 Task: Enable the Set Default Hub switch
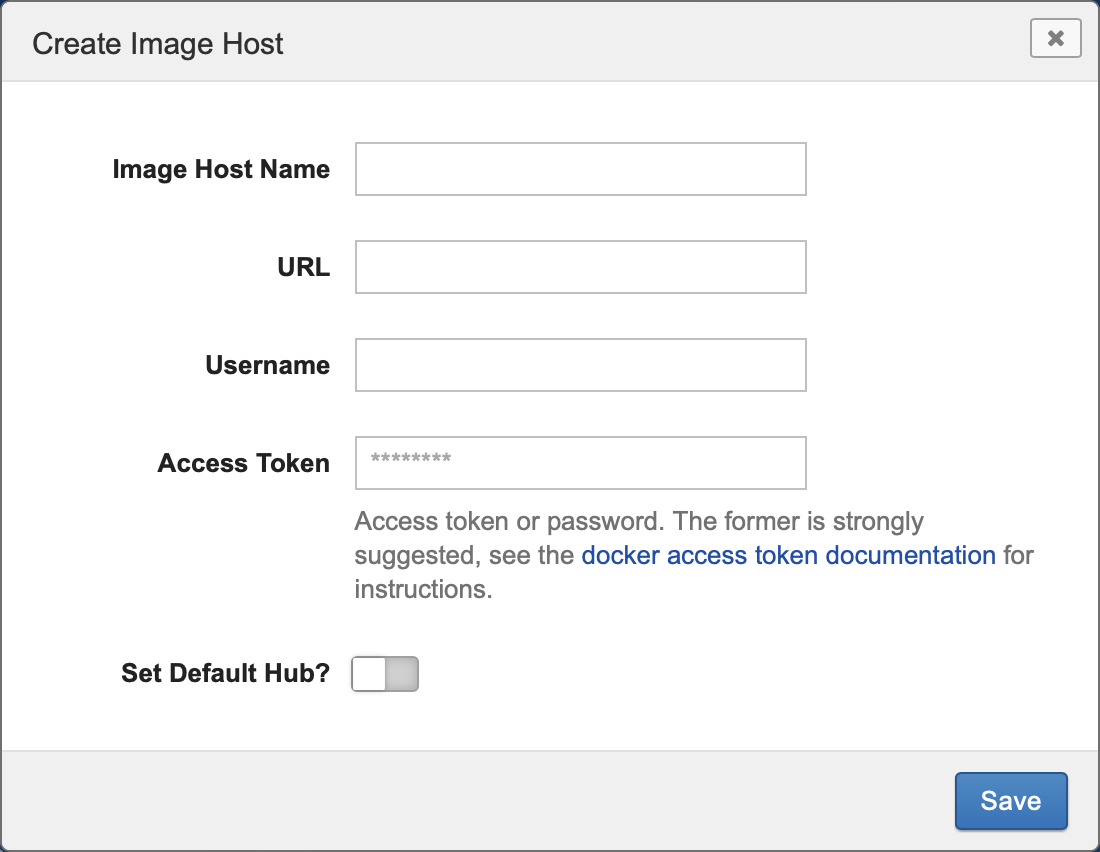point(385,674)
